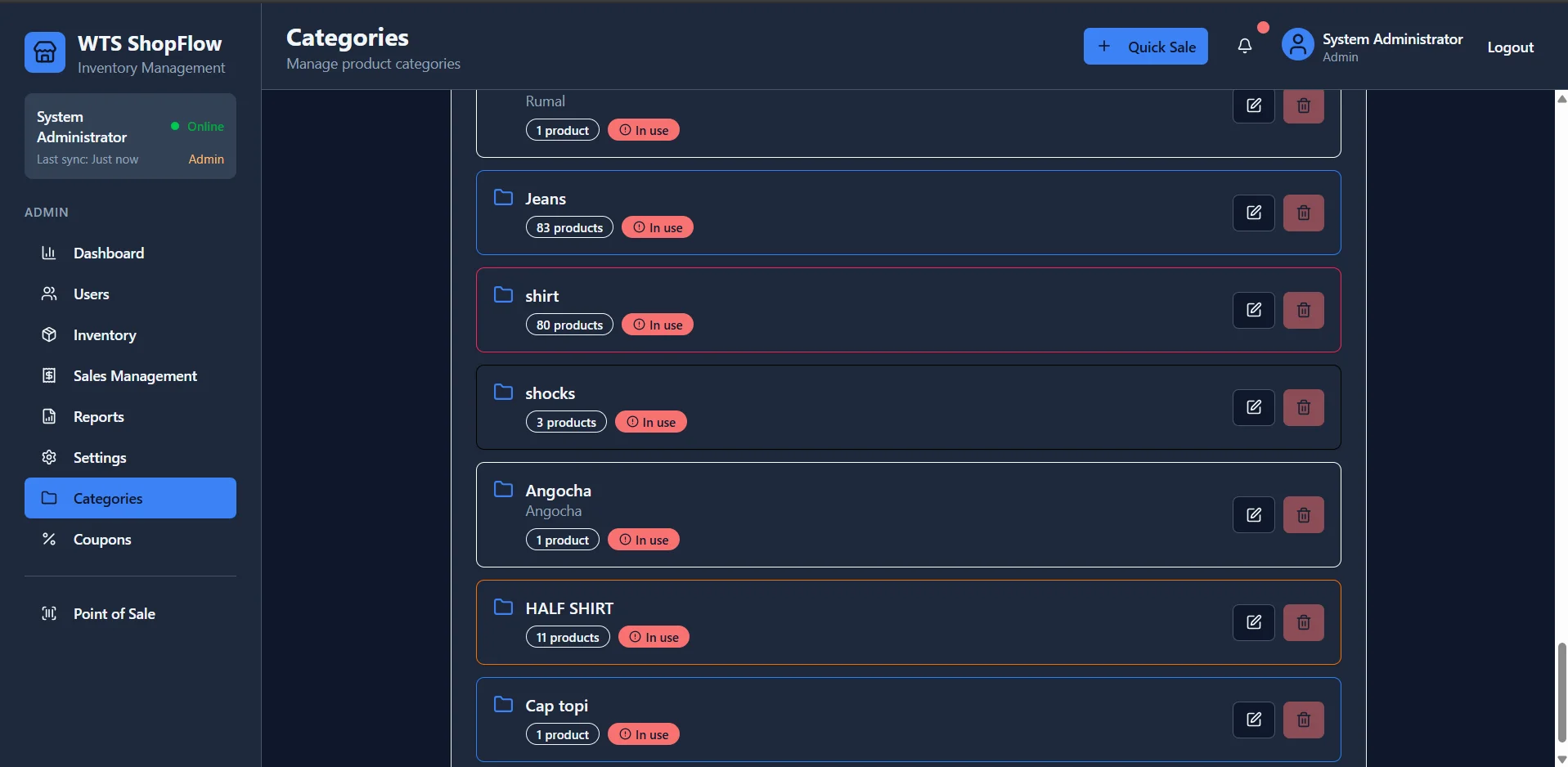Viewport: 1568px width, 767px height.
Task: Edit the Rumal category
Action: click(x=1253, y=106)
